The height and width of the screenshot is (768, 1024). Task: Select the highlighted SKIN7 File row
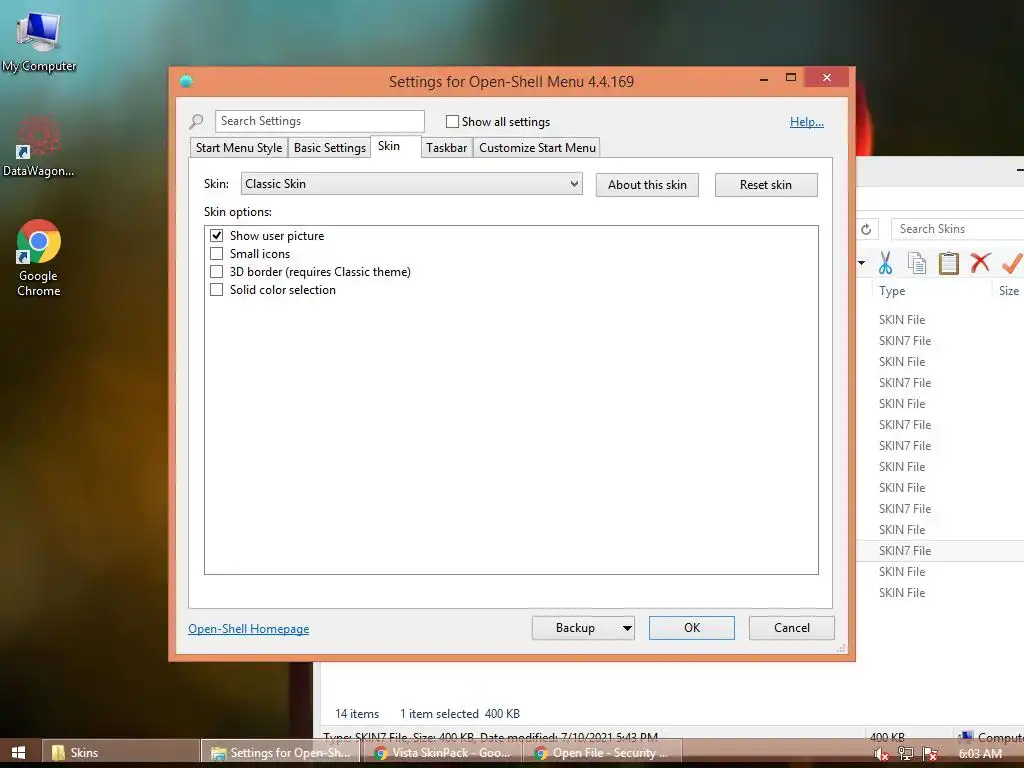pos(940,551)
